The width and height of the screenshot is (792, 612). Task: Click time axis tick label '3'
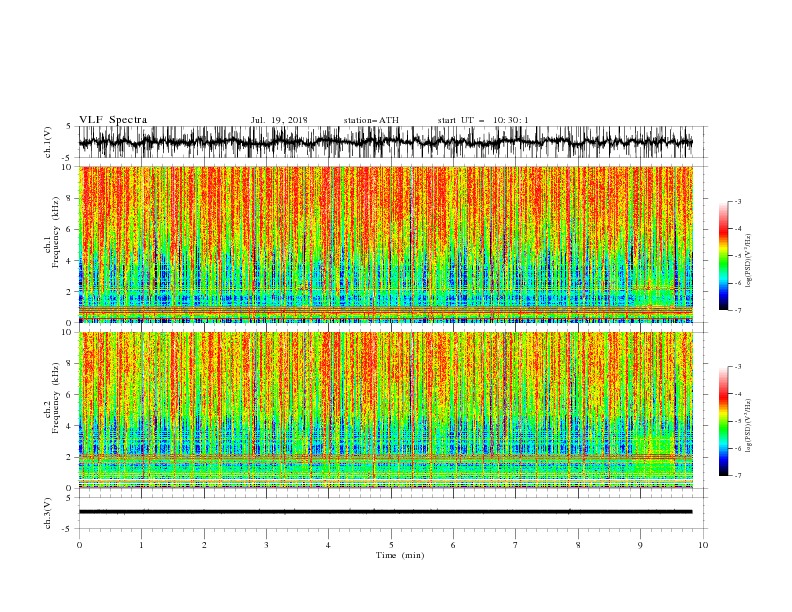coord(266,545)
